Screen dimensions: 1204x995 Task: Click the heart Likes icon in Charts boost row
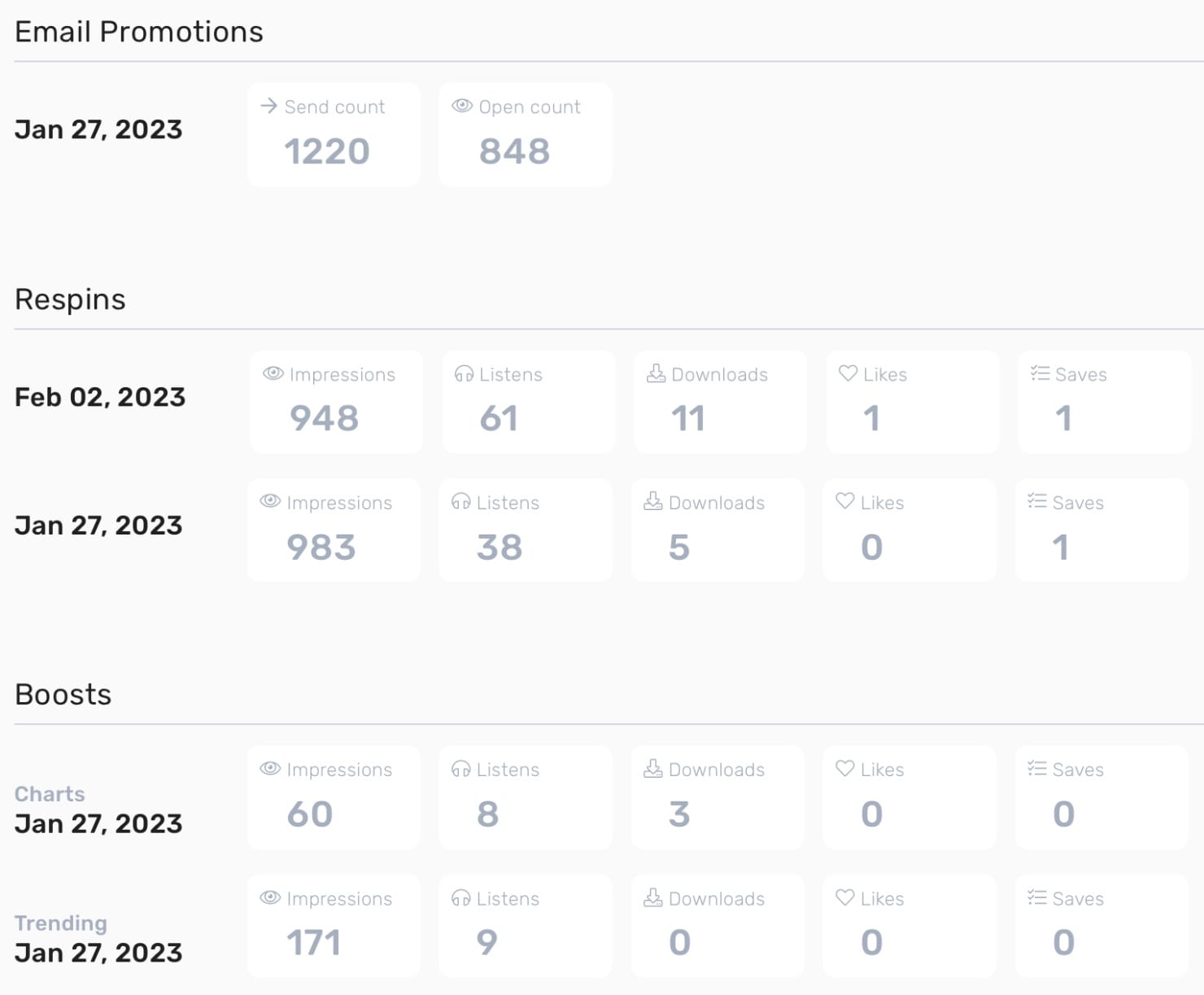[x=845, y=769]
